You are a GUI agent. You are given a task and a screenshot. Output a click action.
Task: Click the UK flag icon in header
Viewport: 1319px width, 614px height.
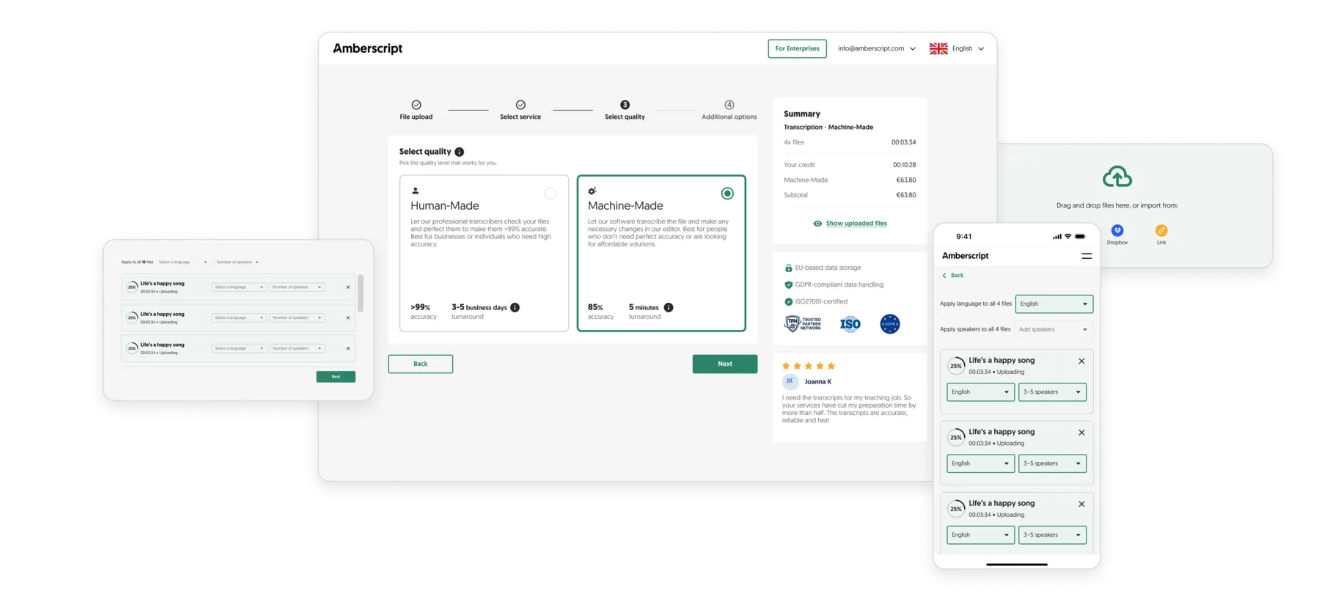(x=938, y=48)
